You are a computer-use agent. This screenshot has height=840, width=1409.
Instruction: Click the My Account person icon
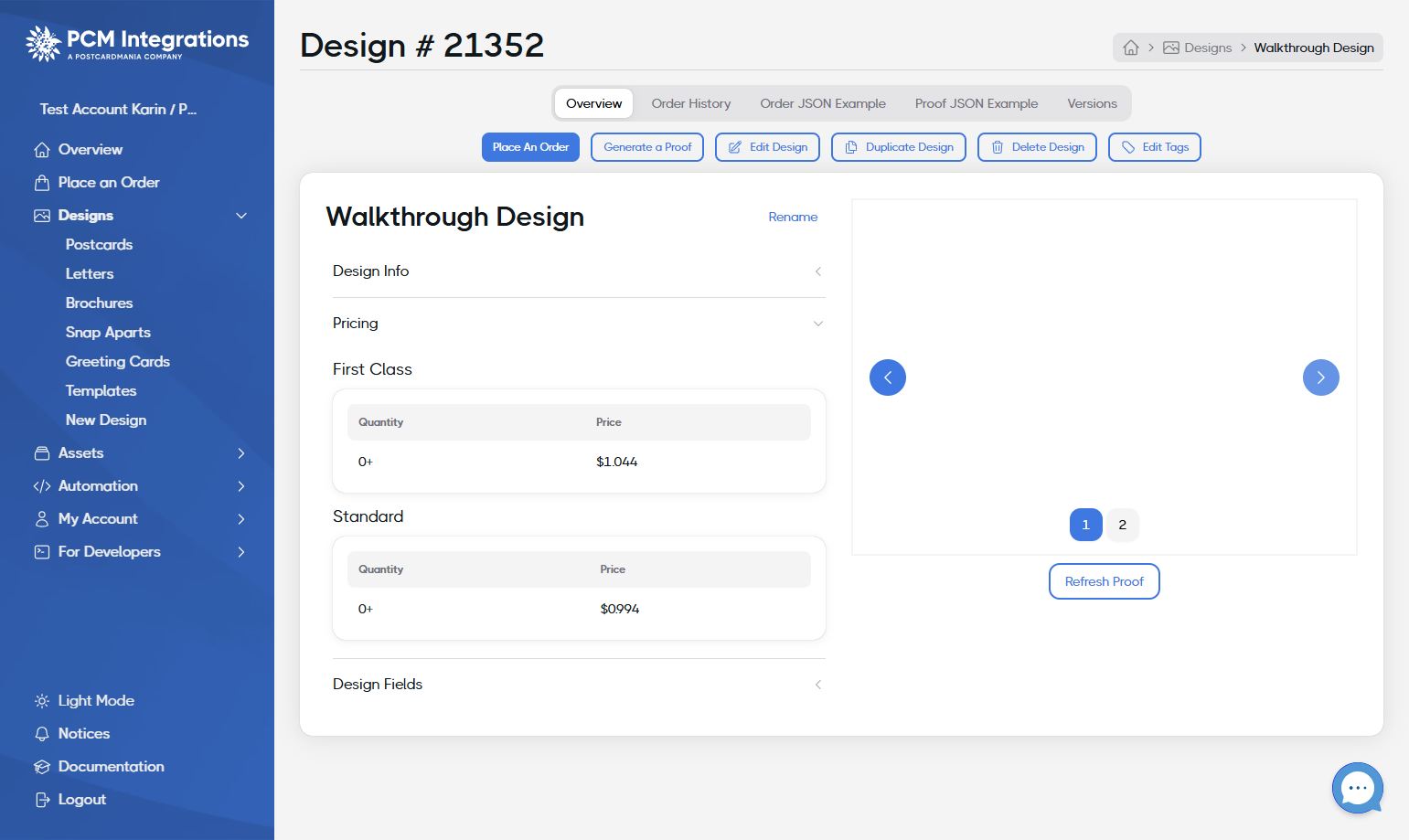(42, 519)
